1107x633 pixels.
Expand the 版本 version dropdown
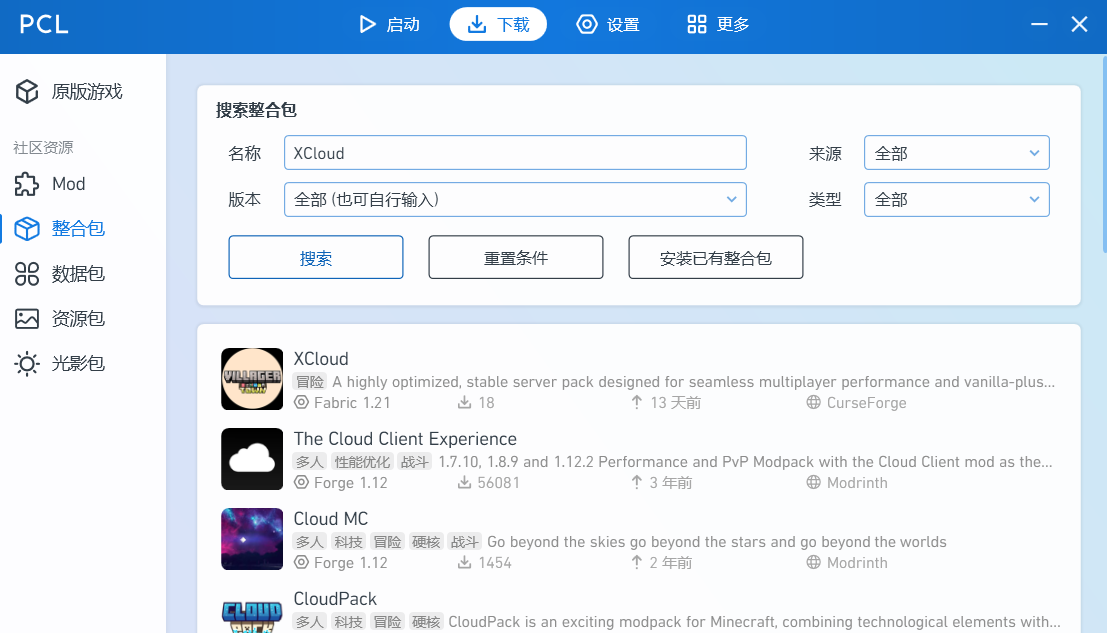[515, 200]
